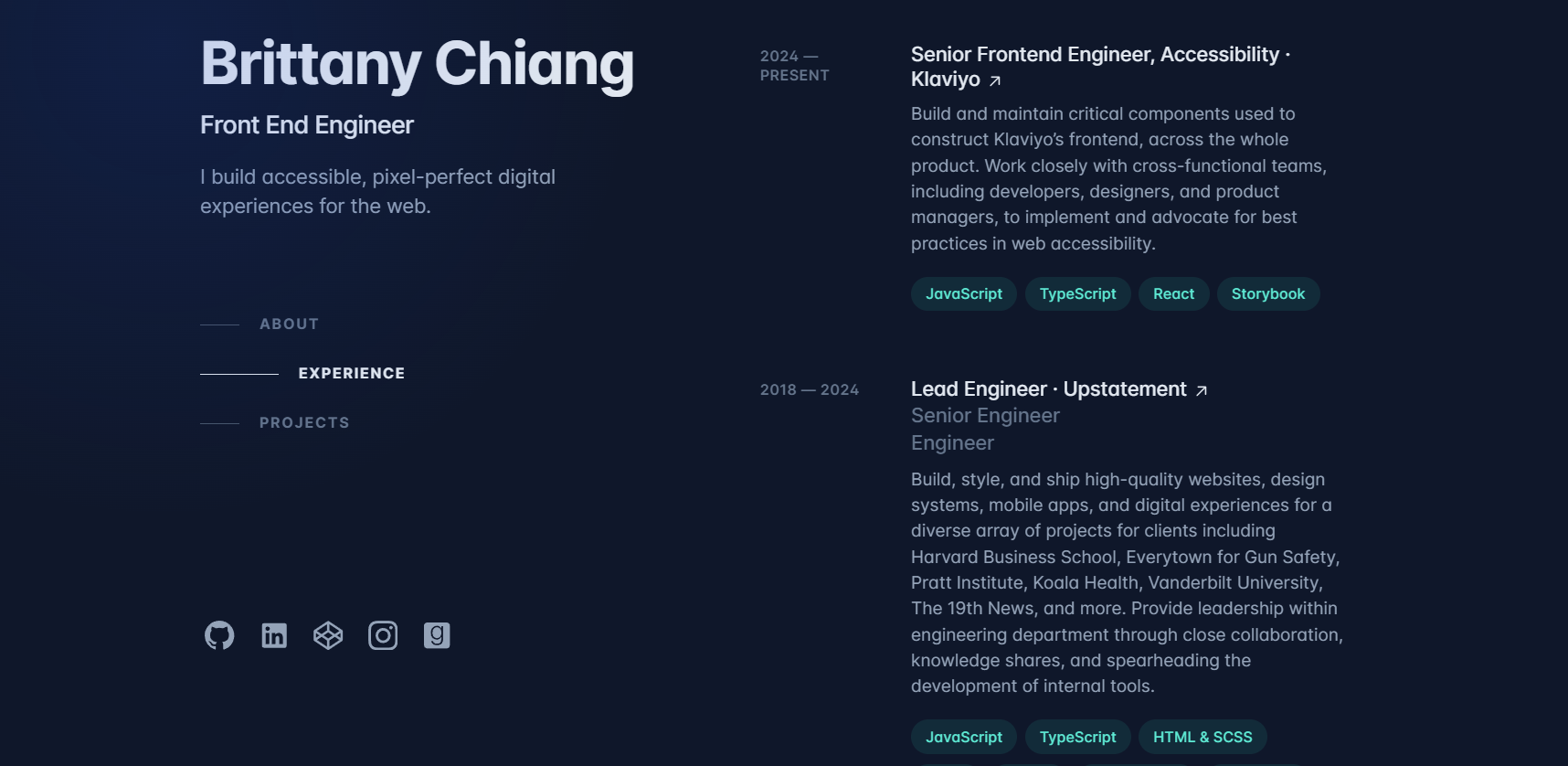Click the arrow icon next to Klaviyo

point(995,80)
